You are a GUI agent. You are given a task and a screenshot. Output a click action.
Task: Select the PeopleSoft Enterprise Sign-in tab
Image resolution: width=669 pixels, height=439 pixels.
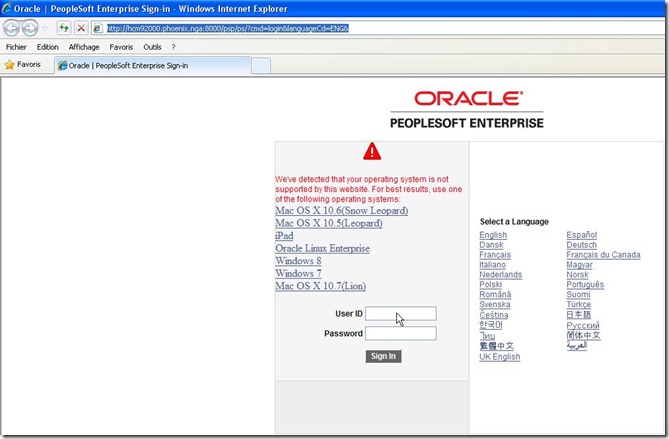point(153,65)
